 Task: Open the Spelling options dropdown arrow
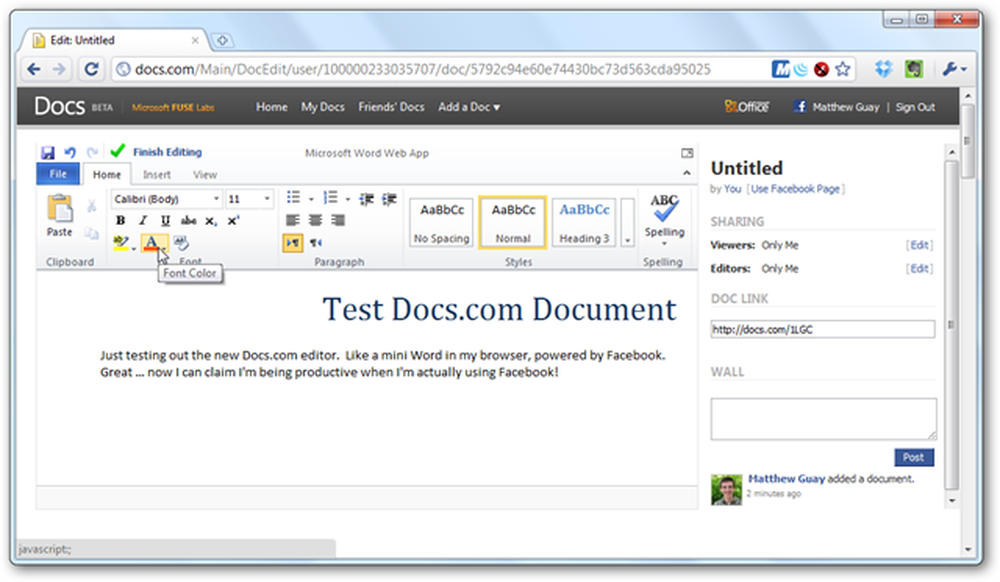(x=664, y=244)
